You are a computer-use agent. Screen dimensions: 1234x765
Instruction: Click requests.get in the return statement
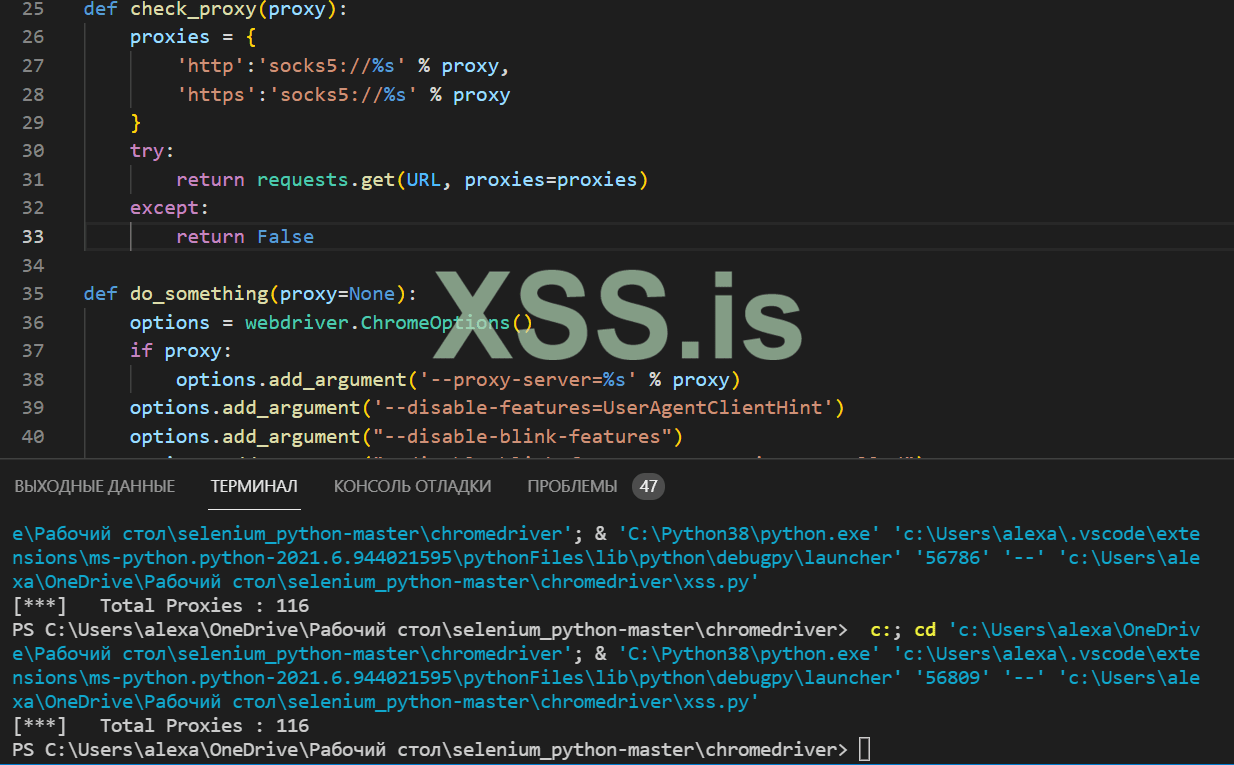point(326,180)
